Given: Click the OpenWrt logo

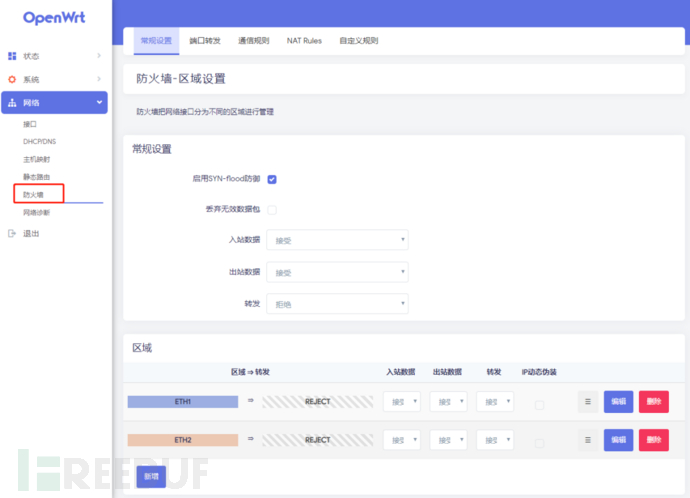Looking at the screenshot, I should [54, 18].
